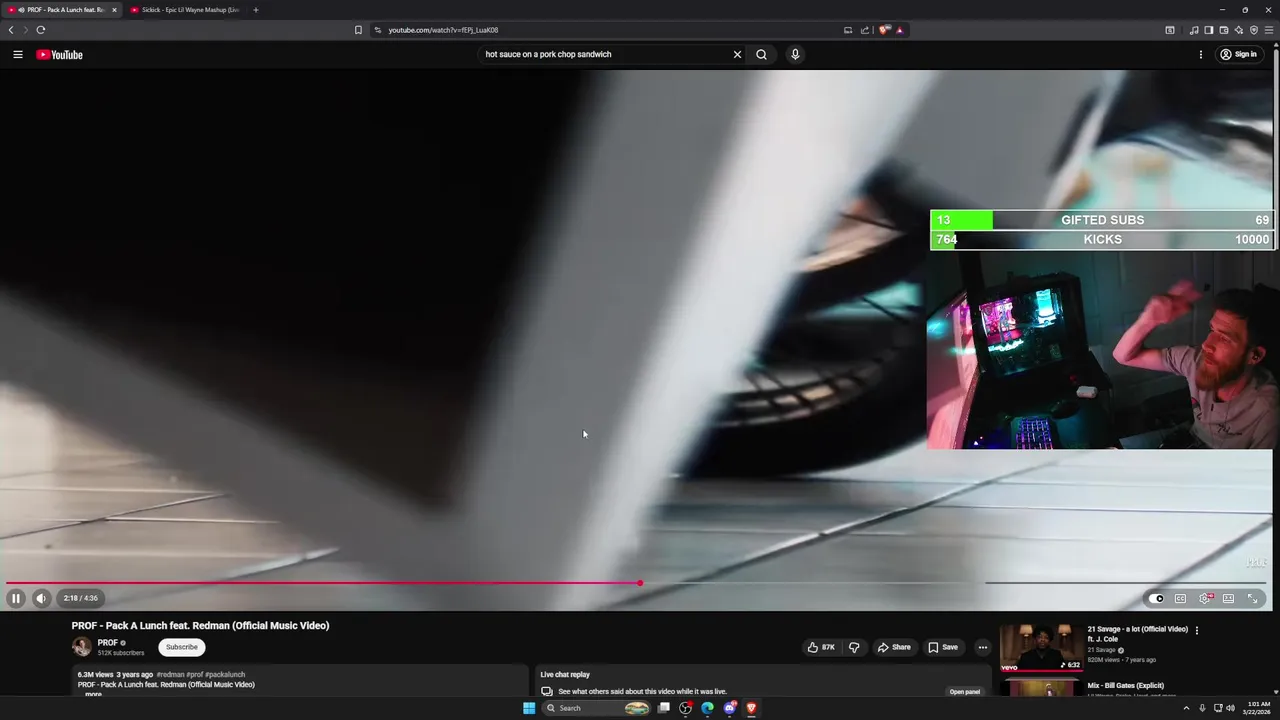Click the Windows taskbar search box
This screenshot has height=720, width=1280.
pos(597,708)
